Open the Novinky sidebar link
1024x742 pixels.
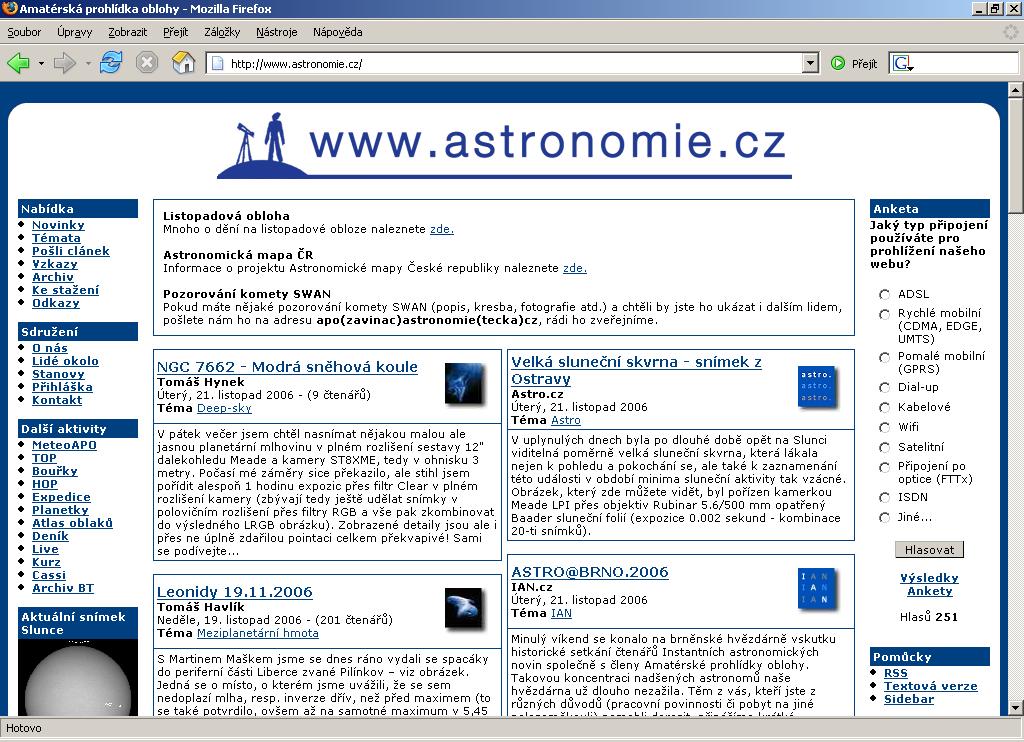[x=58, y=225]
